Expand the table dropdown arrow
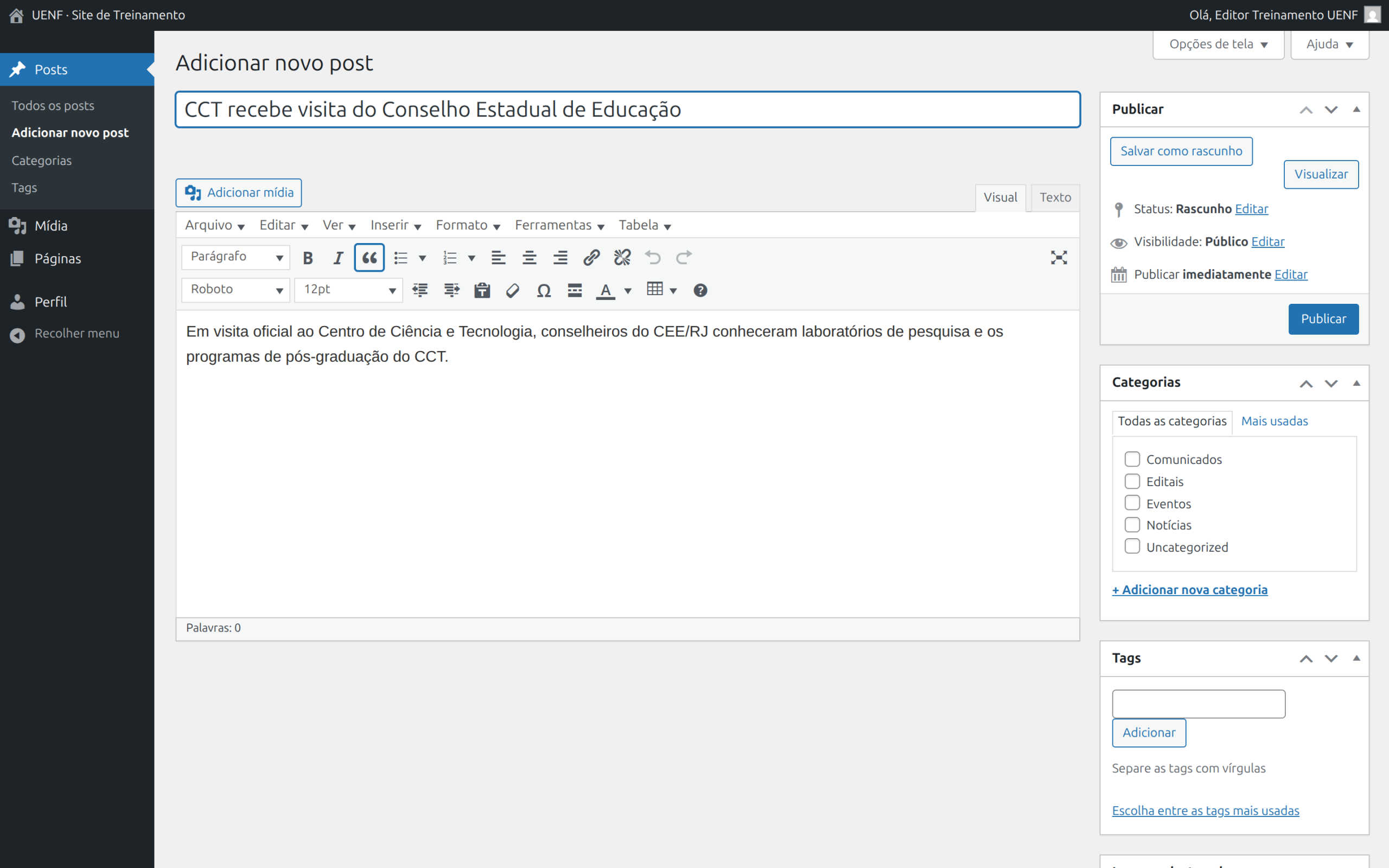The width and height of the screenshot is (1389, 868). point(673,290)
